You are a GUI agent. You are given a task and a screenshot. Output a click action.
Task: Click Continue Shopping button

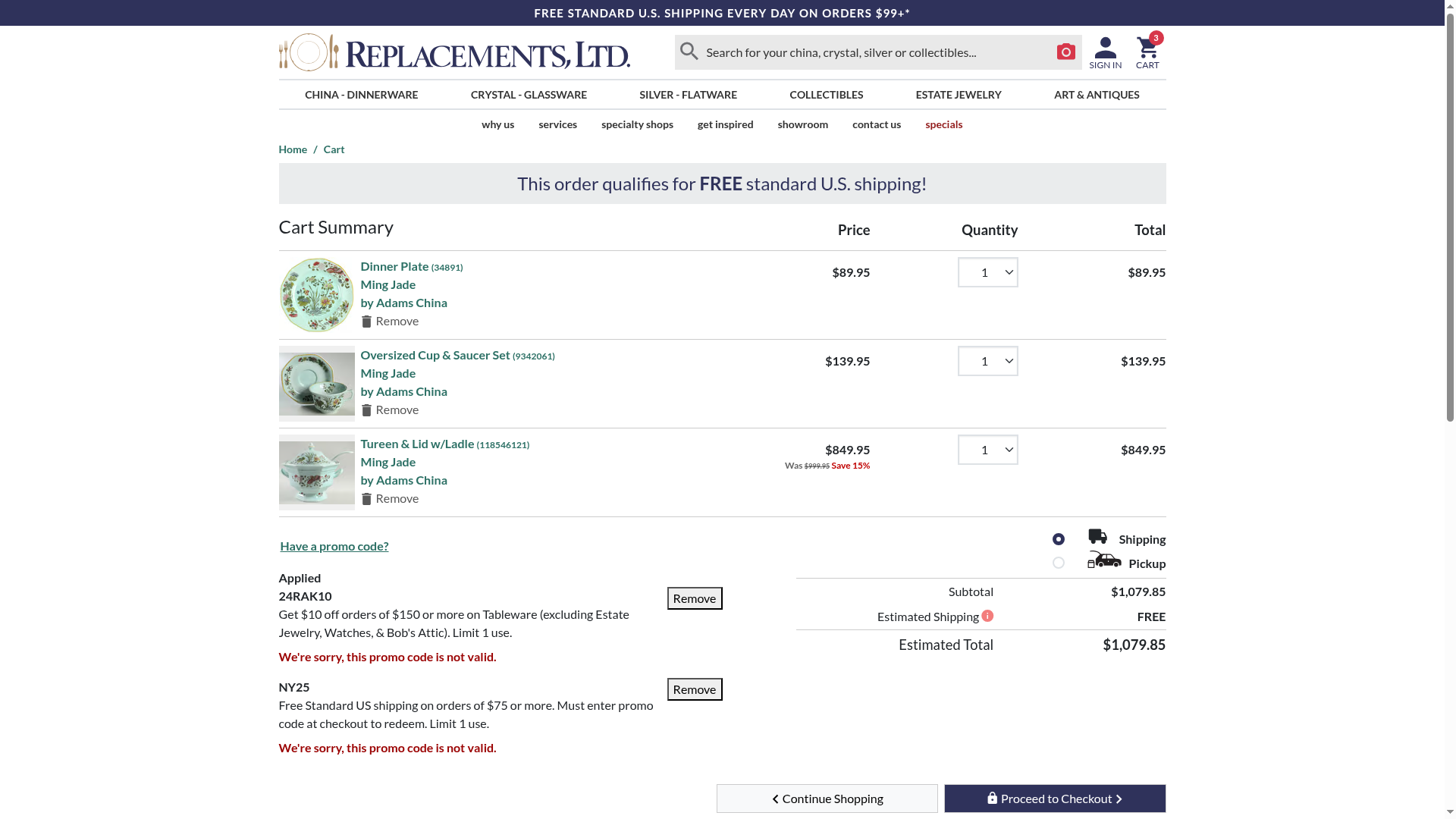pos(827,799)
